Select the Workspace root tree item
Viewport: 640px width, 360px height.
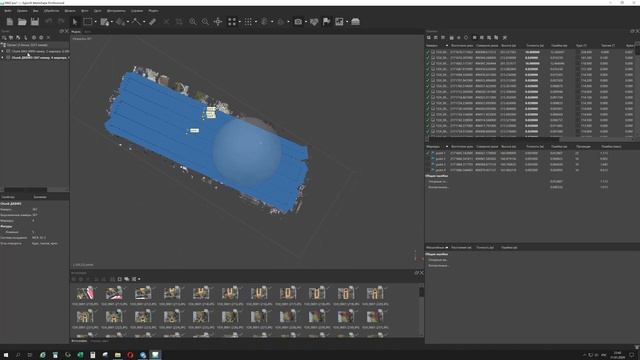point(27,45)
